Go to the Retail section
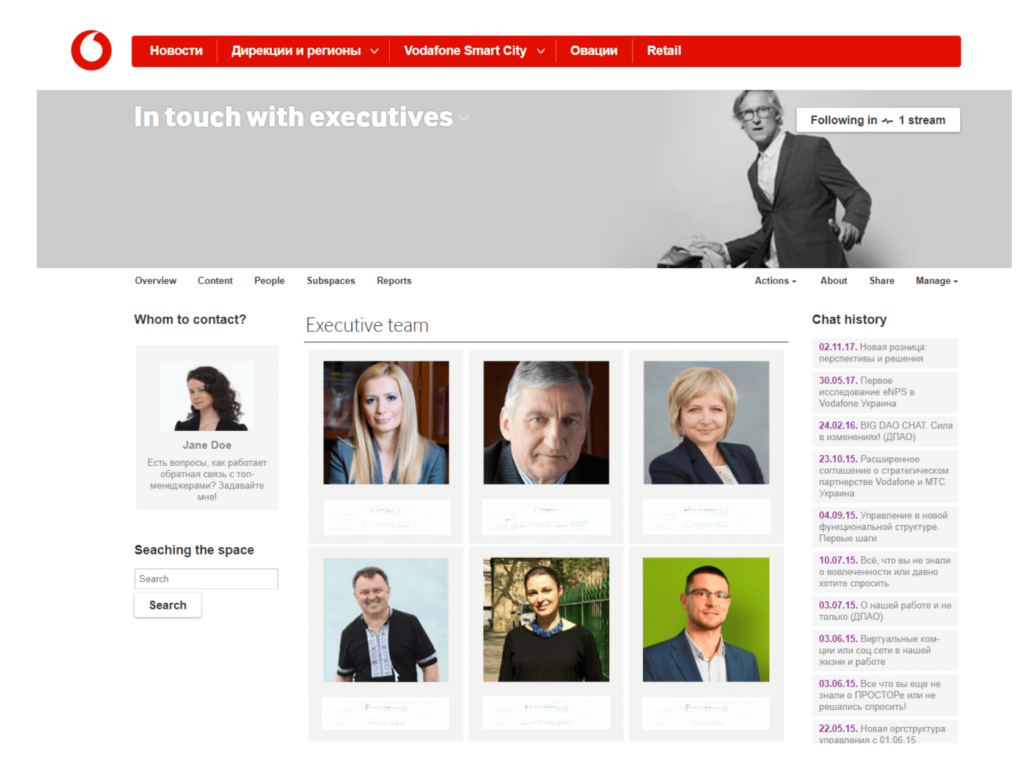Viewport: 1024px width, 769px height. pos(664,51)
